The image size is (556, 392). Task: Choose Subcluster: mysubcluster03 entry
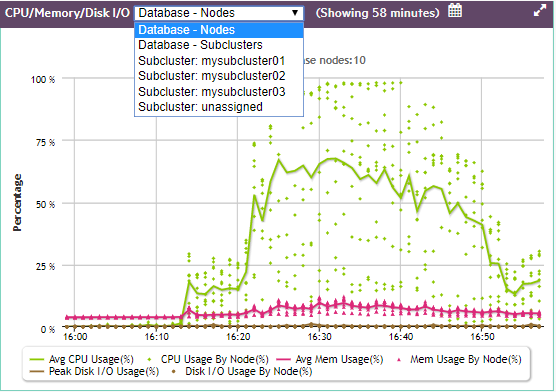[x=219, y=92]
